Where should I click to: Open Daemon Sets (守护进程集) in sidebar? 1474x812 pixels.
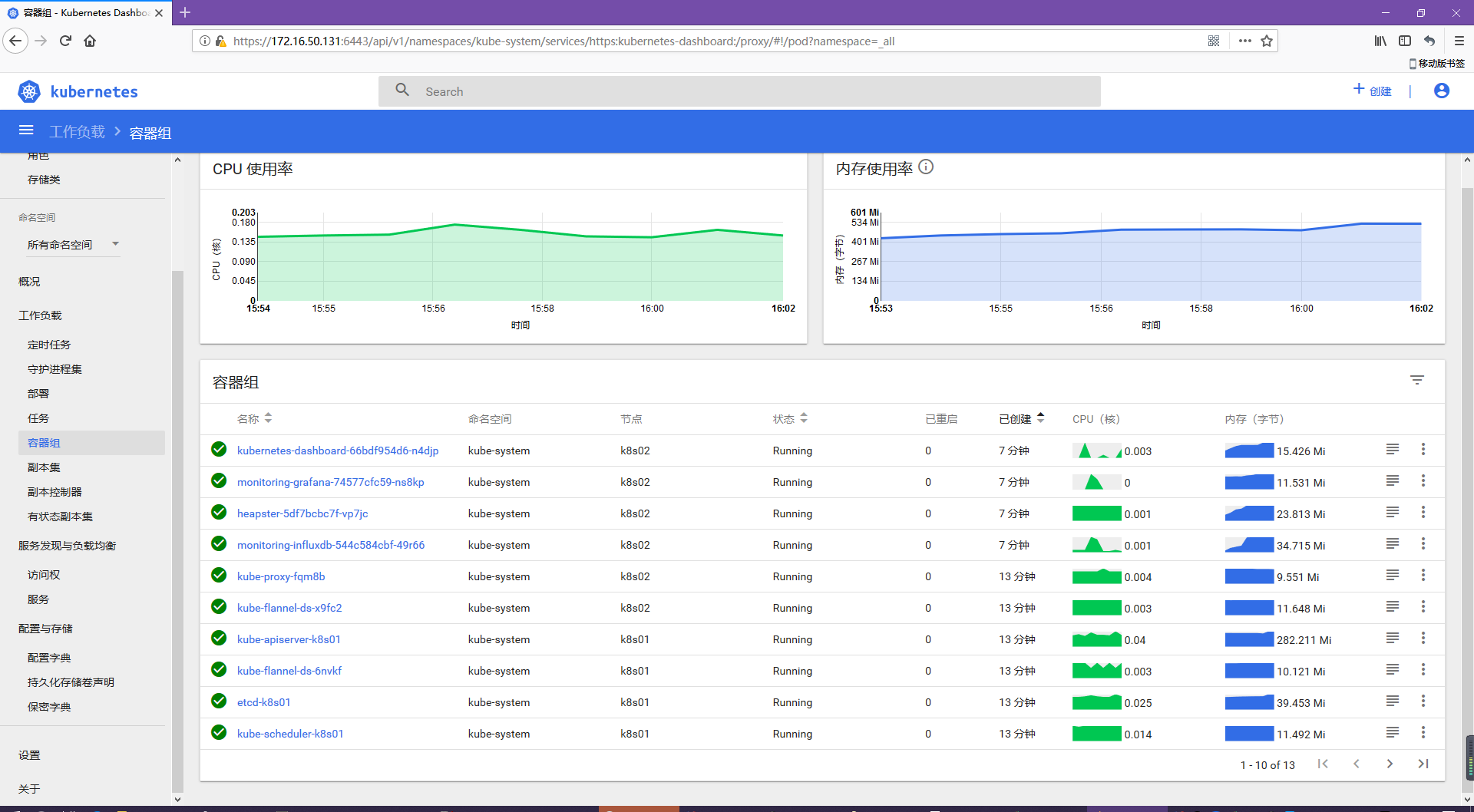tap(55, 369)
